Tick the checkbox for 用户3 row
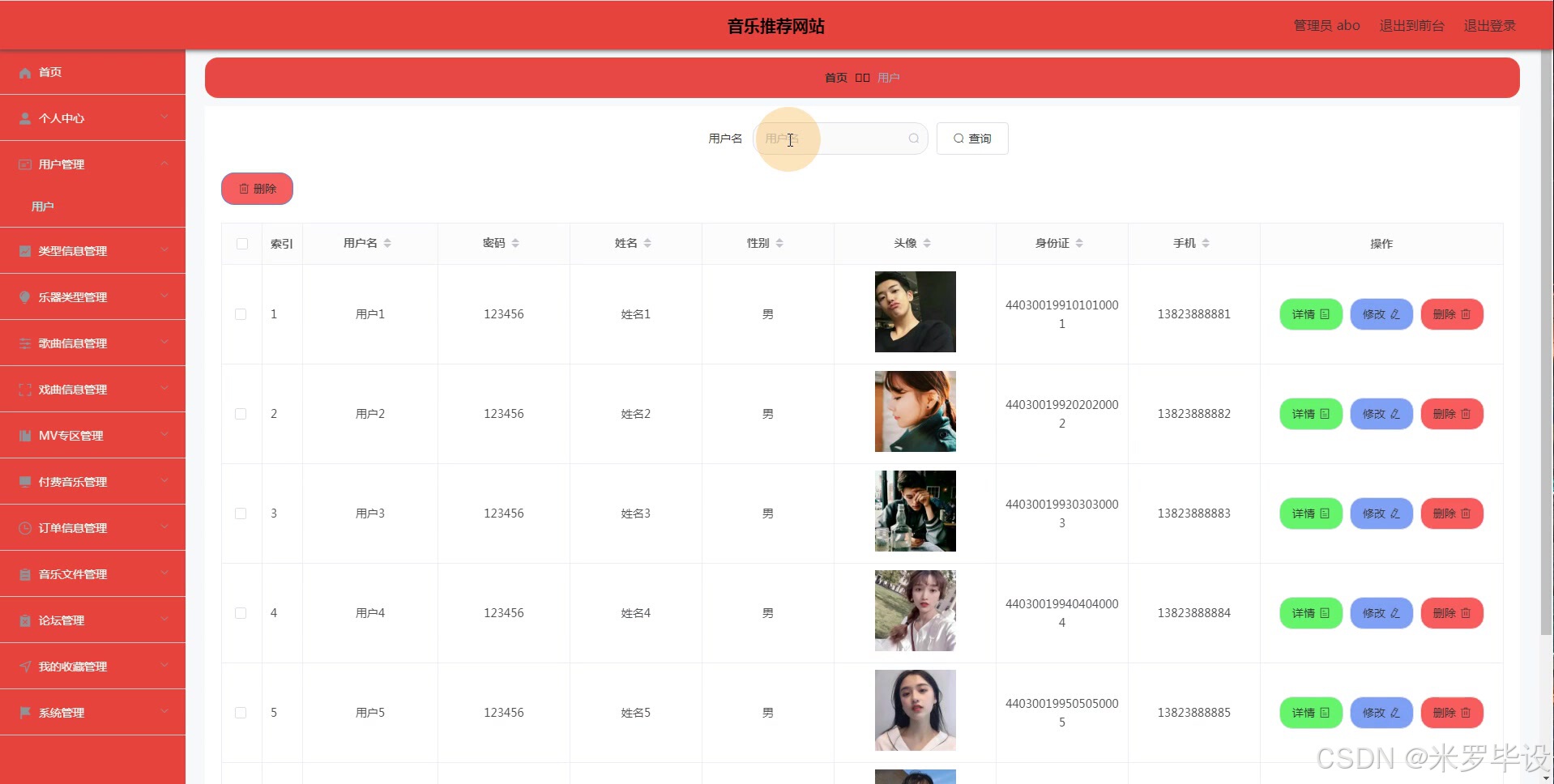This screenshot has height=784, width=1554. [241, 513]
